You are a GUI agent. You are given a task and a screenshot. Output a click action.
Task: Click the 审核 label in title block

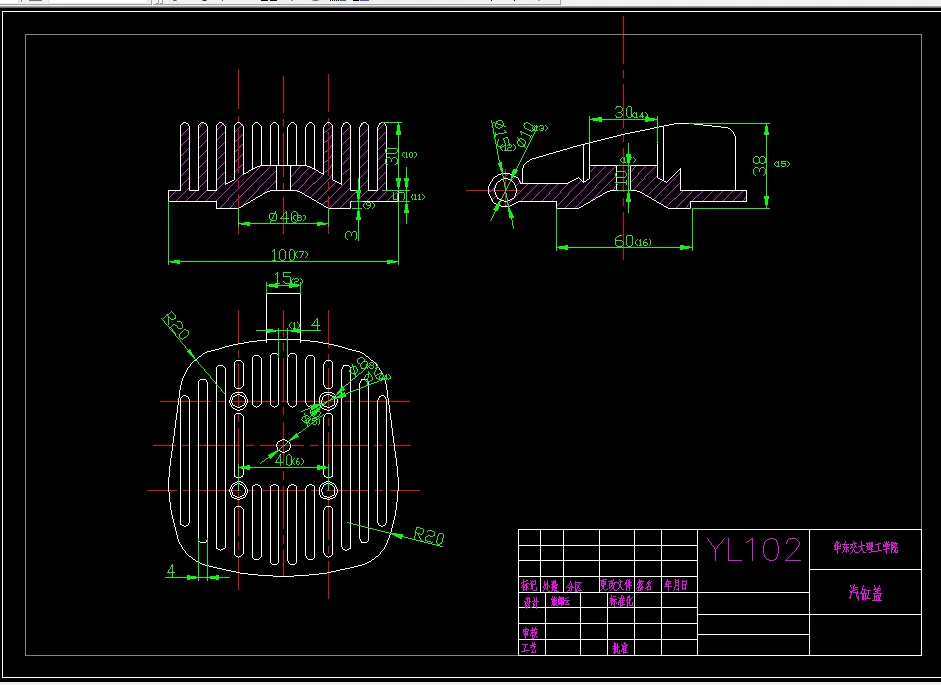pyautogui.click(x=530, y=632)
